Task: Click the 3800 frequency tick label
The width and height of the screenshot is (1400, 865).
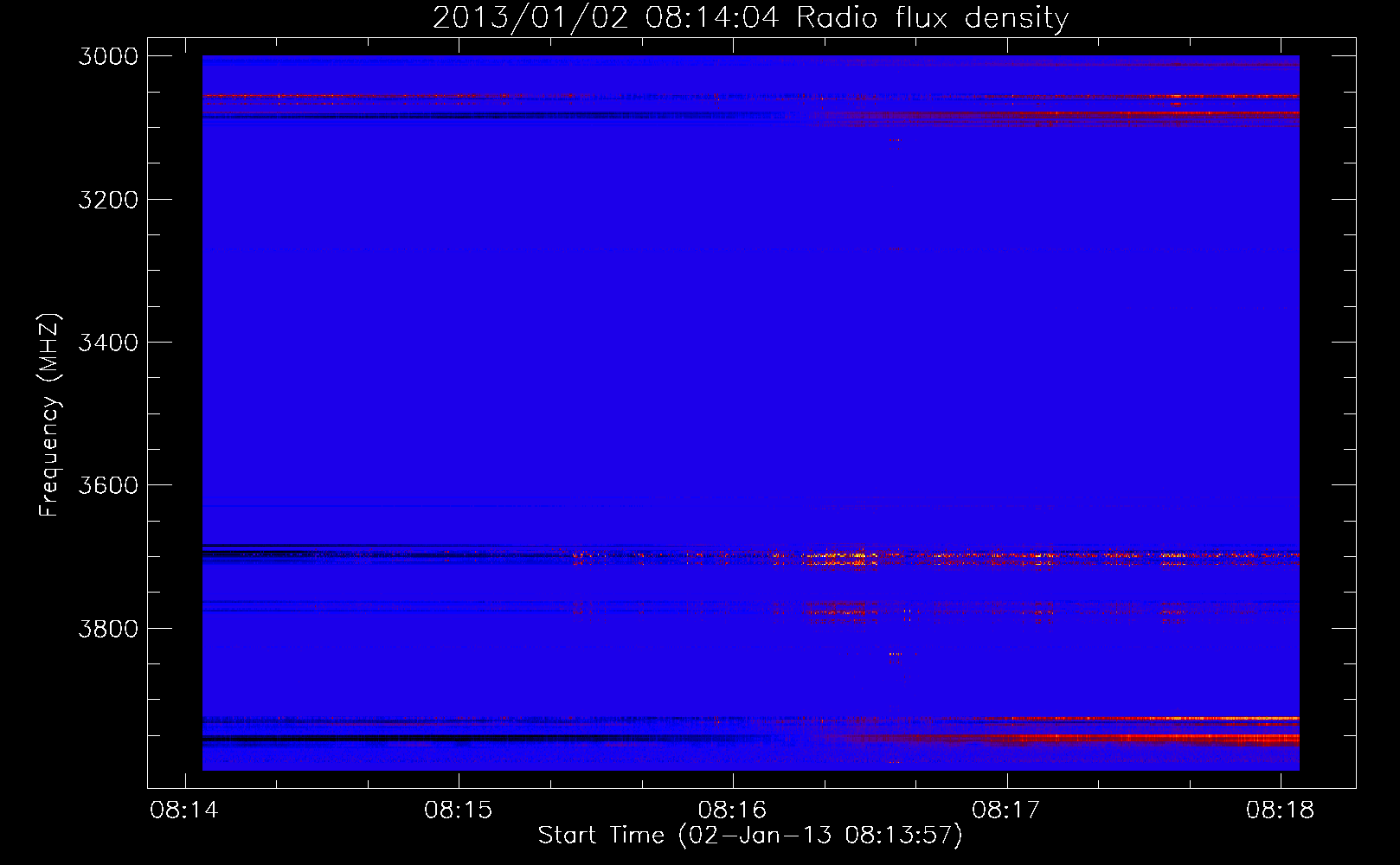Action: pos(108,629)
